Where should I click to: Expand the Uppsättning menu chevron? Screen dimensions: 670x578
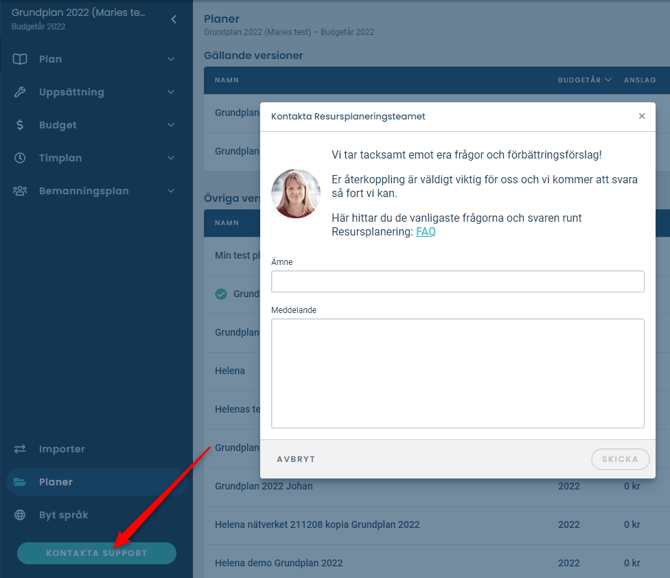171,92
